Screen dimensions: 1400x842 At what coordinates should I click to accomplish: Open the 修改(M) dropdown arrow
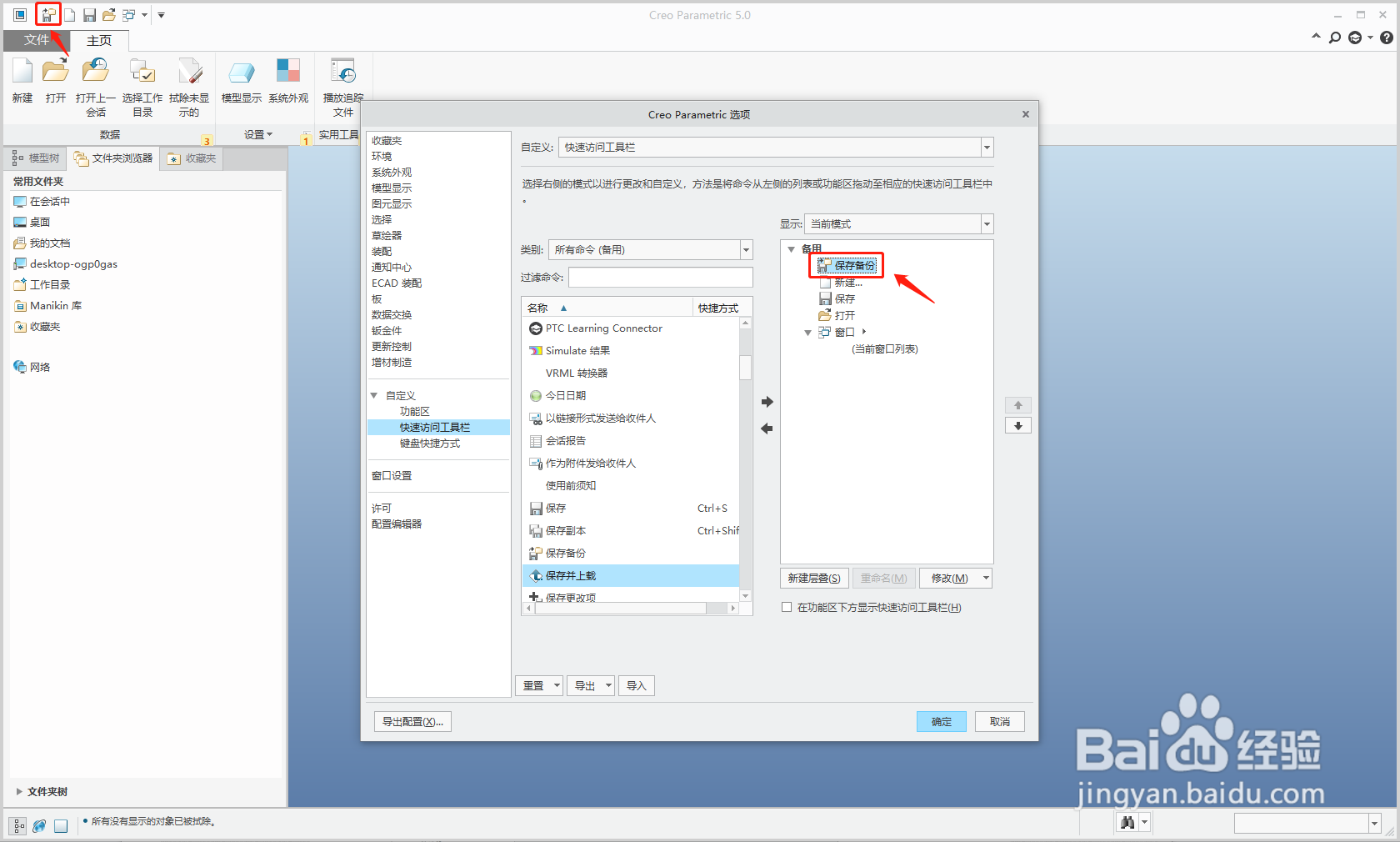tap(986, 578)
